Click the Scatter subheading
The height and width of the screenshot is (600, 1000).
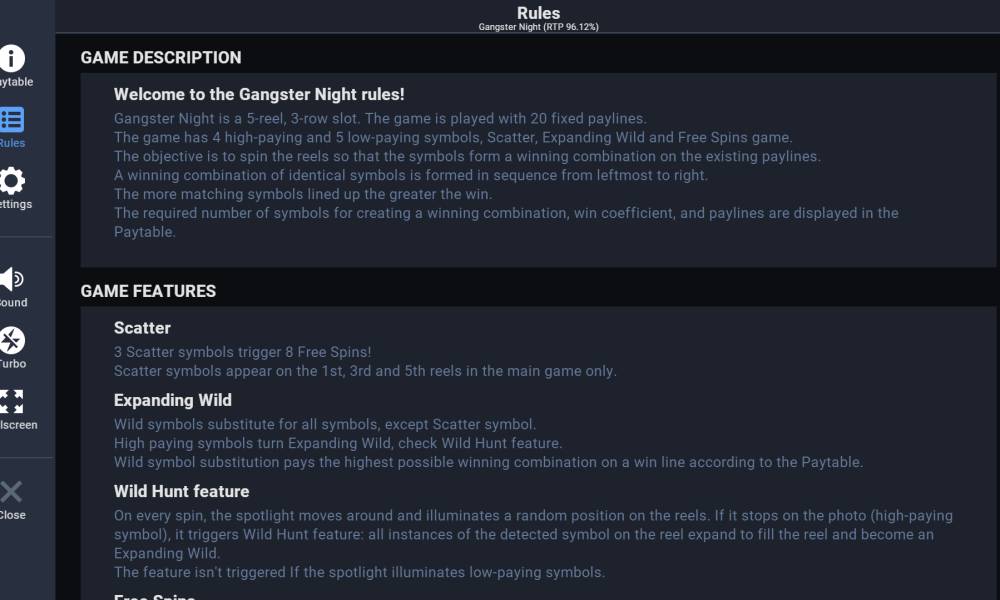click(x=142, y=328)
